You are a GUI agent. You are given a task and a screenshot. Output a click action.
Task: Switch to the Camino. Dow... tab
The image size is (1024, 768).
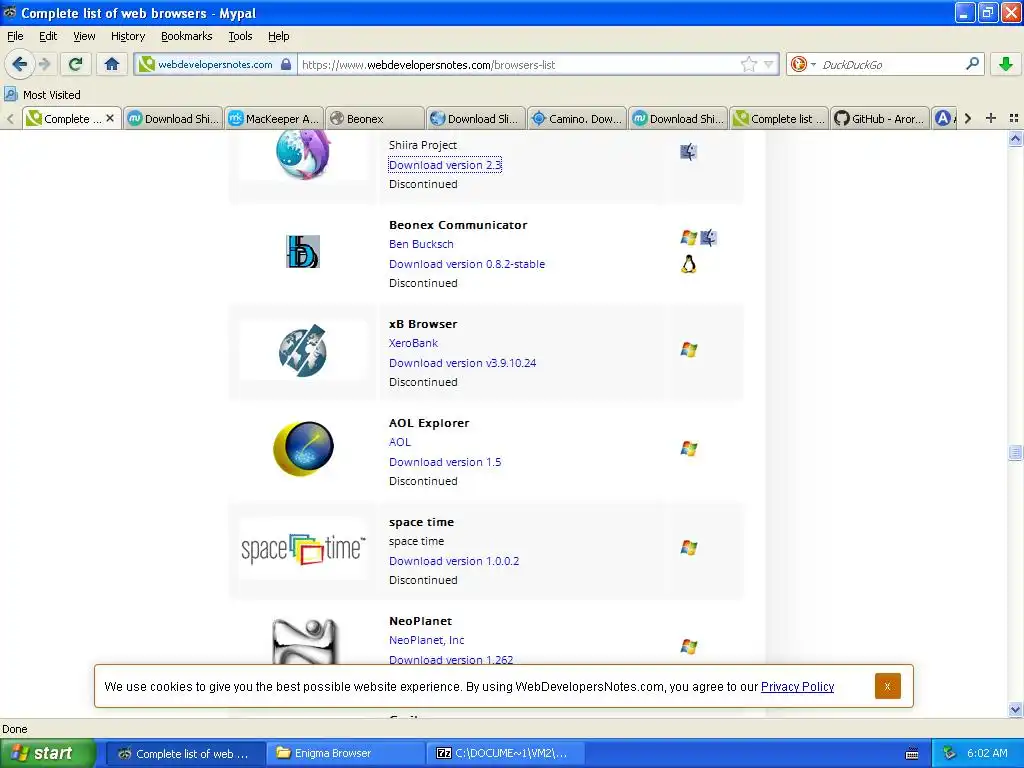point(577,118)
